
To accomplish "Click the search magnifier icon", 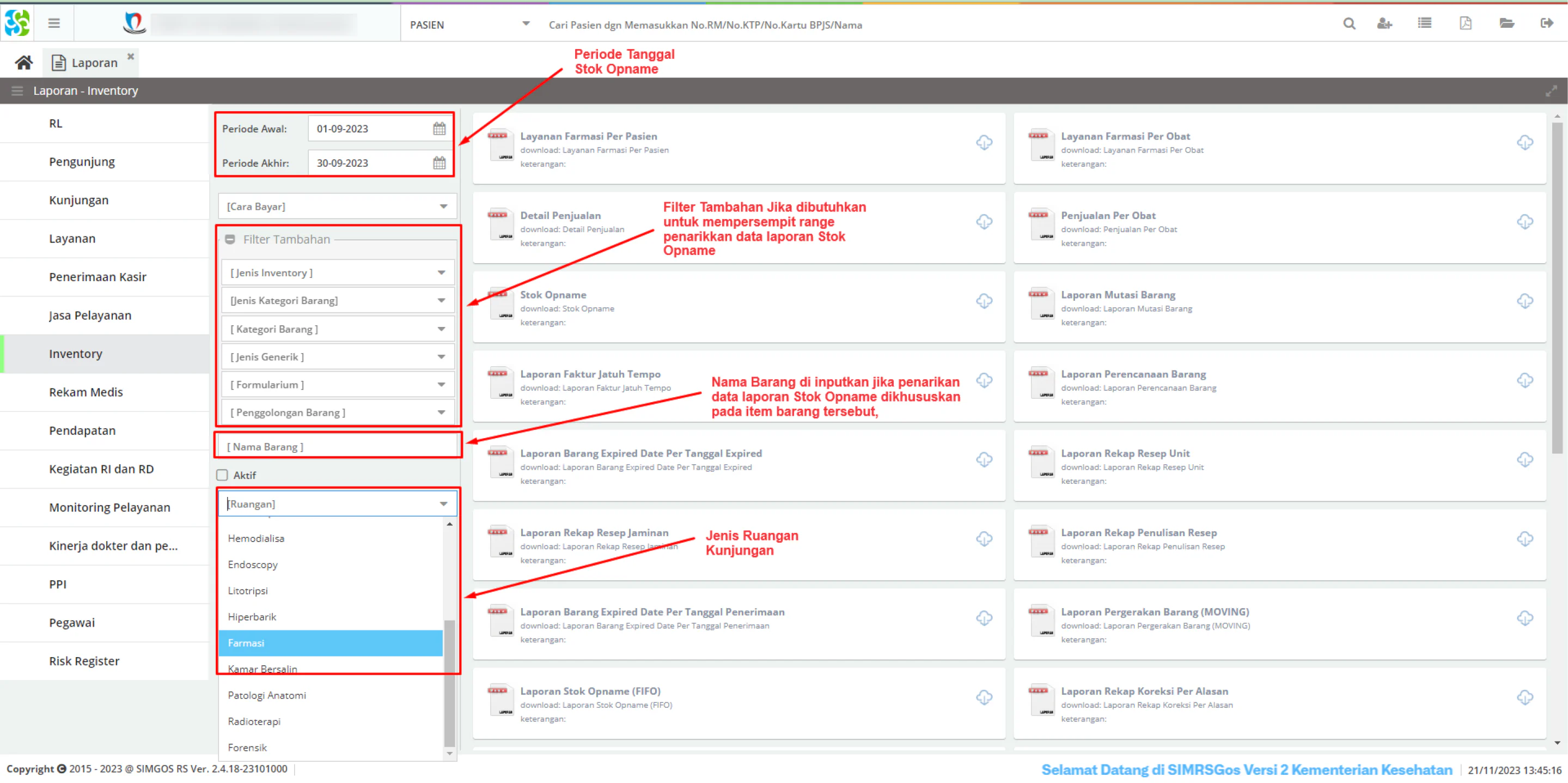I will click(x=1349, y=24).
